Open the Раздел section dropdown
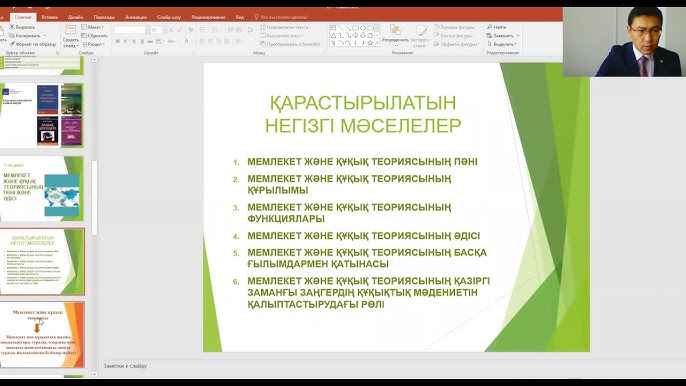This screenshot has height=386, width=686. click(93, 44)
